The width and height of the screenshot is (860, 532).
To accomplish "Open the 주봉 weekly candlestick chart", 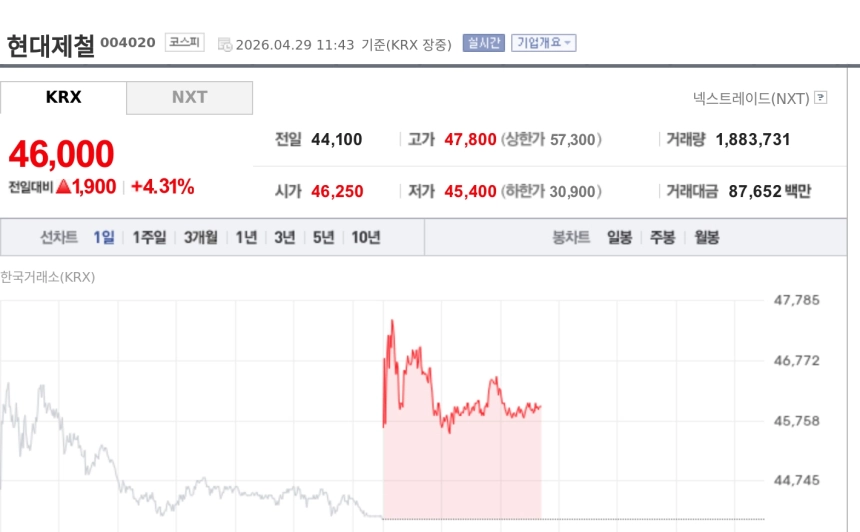I will coord(663,237).
